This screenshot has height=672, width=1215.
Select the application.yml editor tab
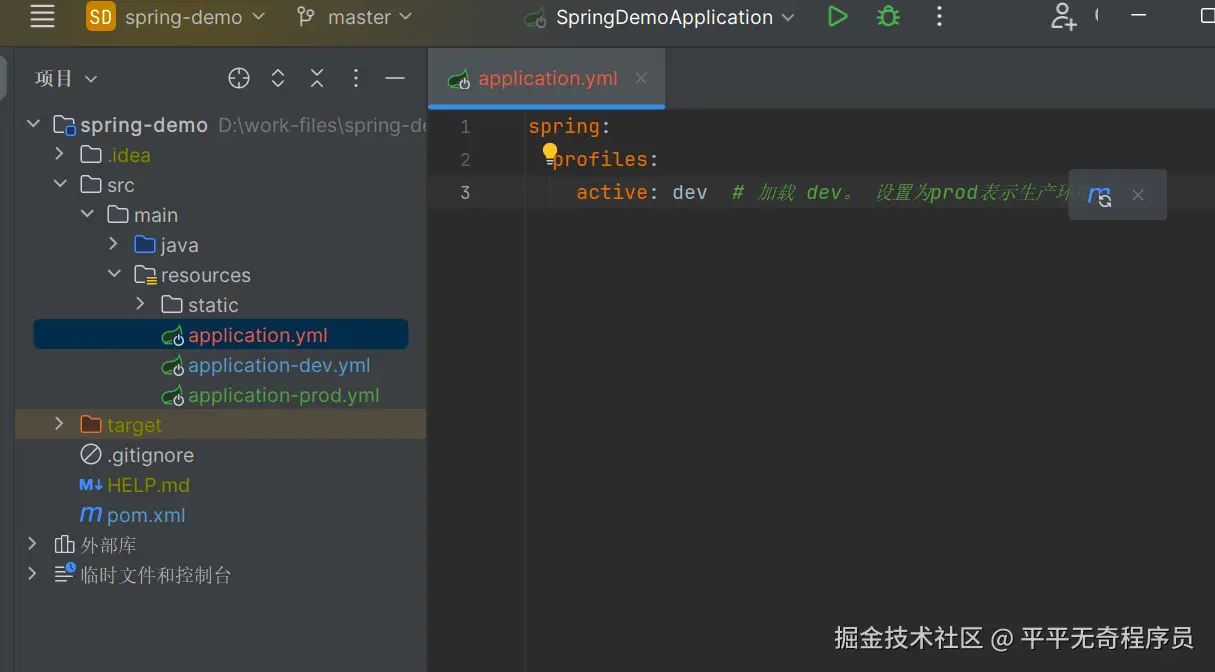[x=547, y=78]
